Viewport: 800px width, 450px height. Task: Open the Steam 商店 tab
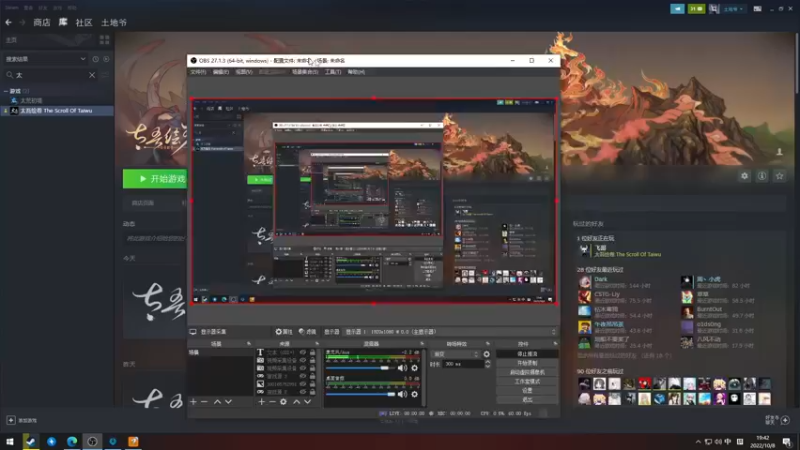click(x=42, y=22)
